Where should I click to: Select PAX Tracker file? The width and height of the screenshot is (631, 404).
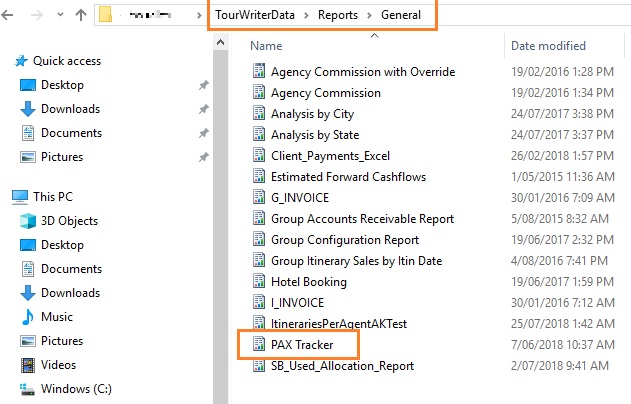(x=302, y=345)
